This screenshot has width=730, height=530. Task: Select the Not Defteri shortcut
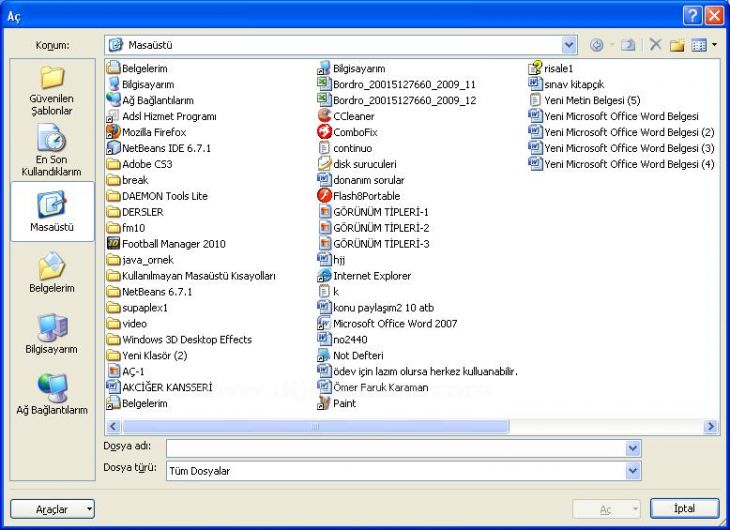coord(351,355)
